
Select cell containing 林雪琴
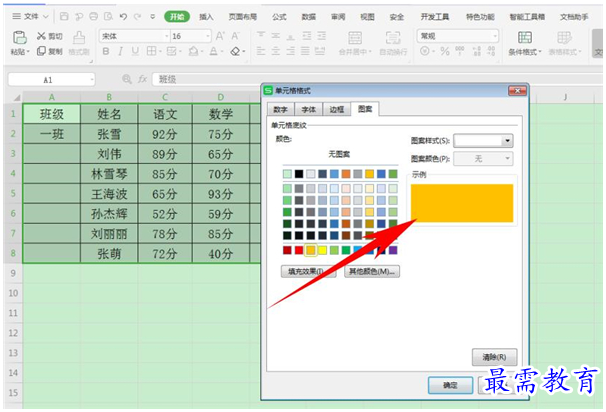pyautogui.click(x=109, y=174)
